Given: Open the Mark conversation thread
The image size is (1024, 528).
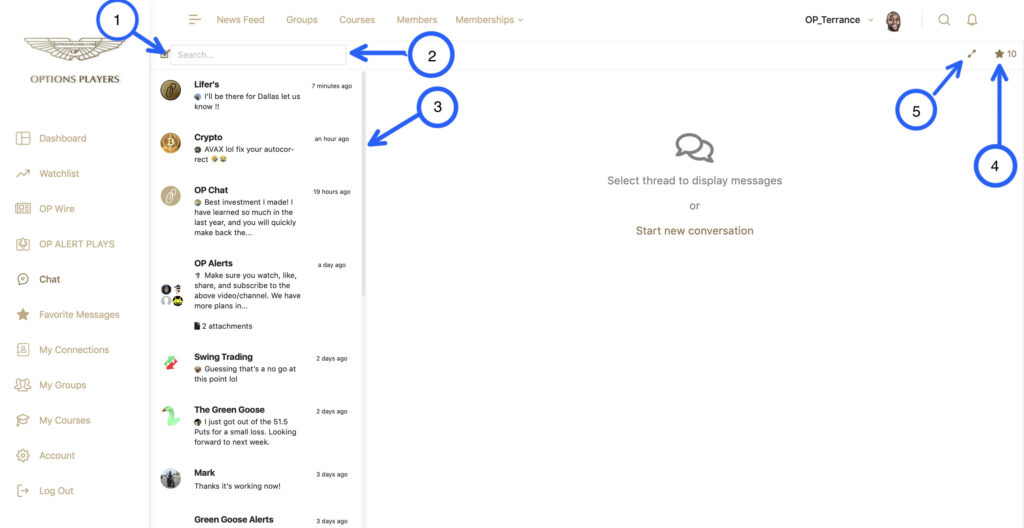Looking at the screenshot, I should pos(257,479).
